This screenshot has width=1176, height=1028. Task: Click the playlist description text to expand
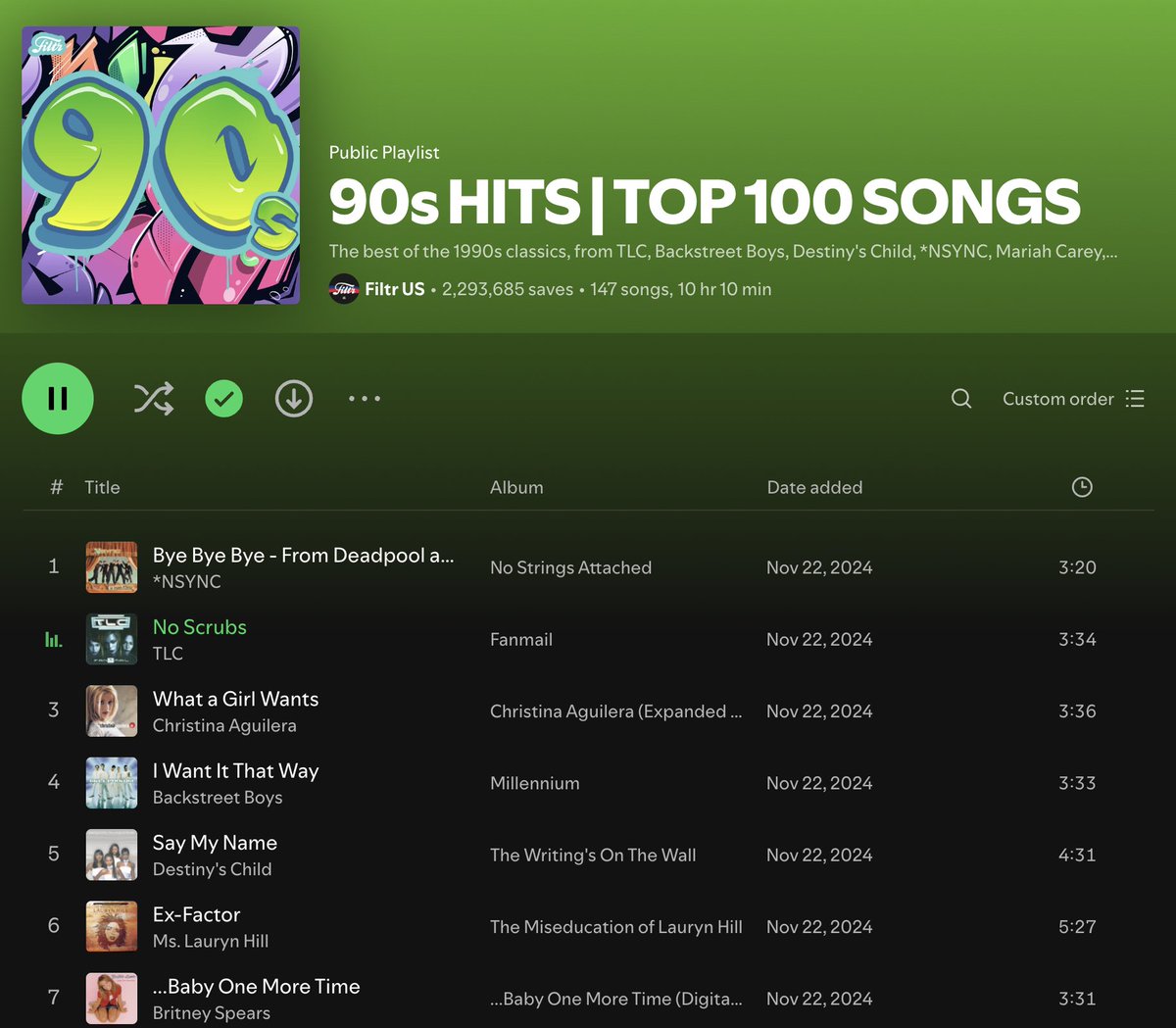pos(723,252)
